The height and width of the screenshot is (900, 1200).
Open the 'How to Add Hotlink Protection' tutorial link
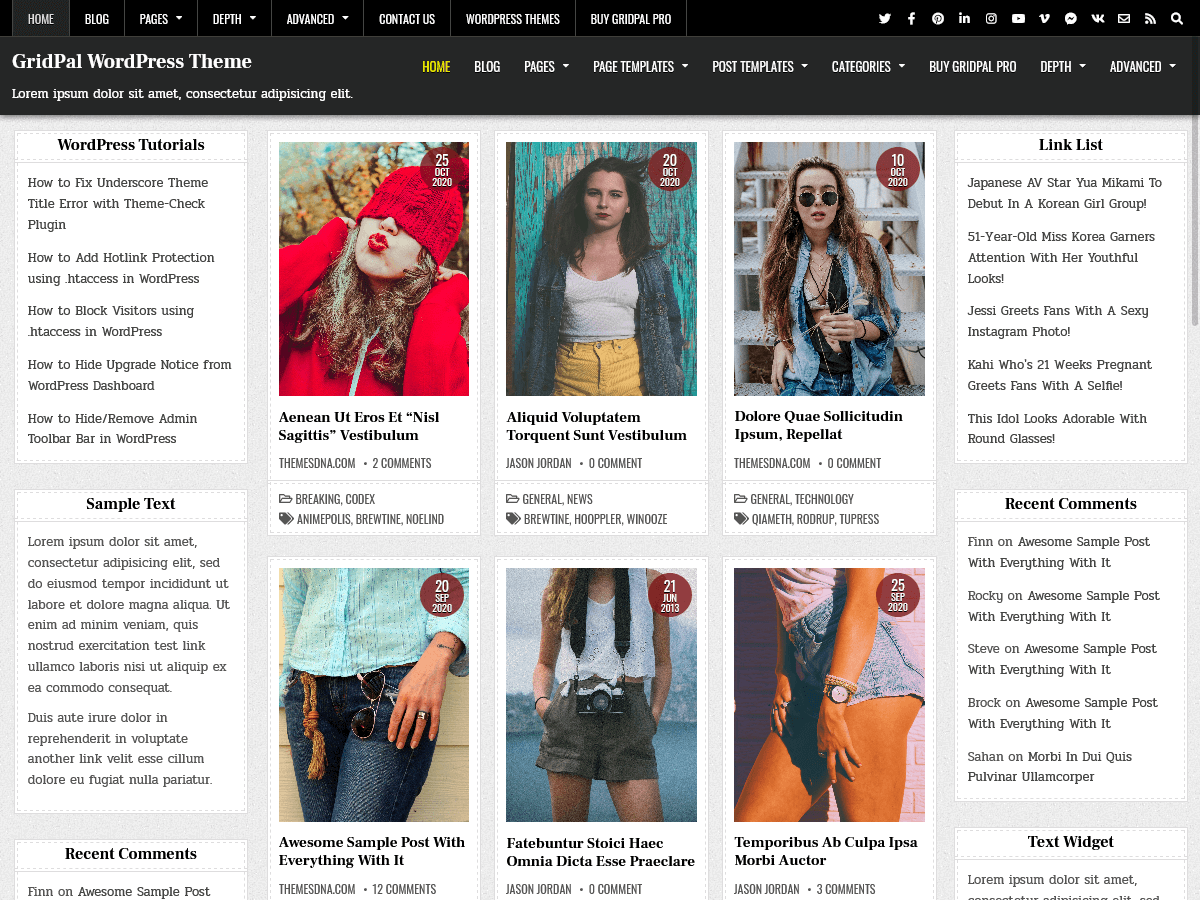pyautogui.click(x=120, y=268)
